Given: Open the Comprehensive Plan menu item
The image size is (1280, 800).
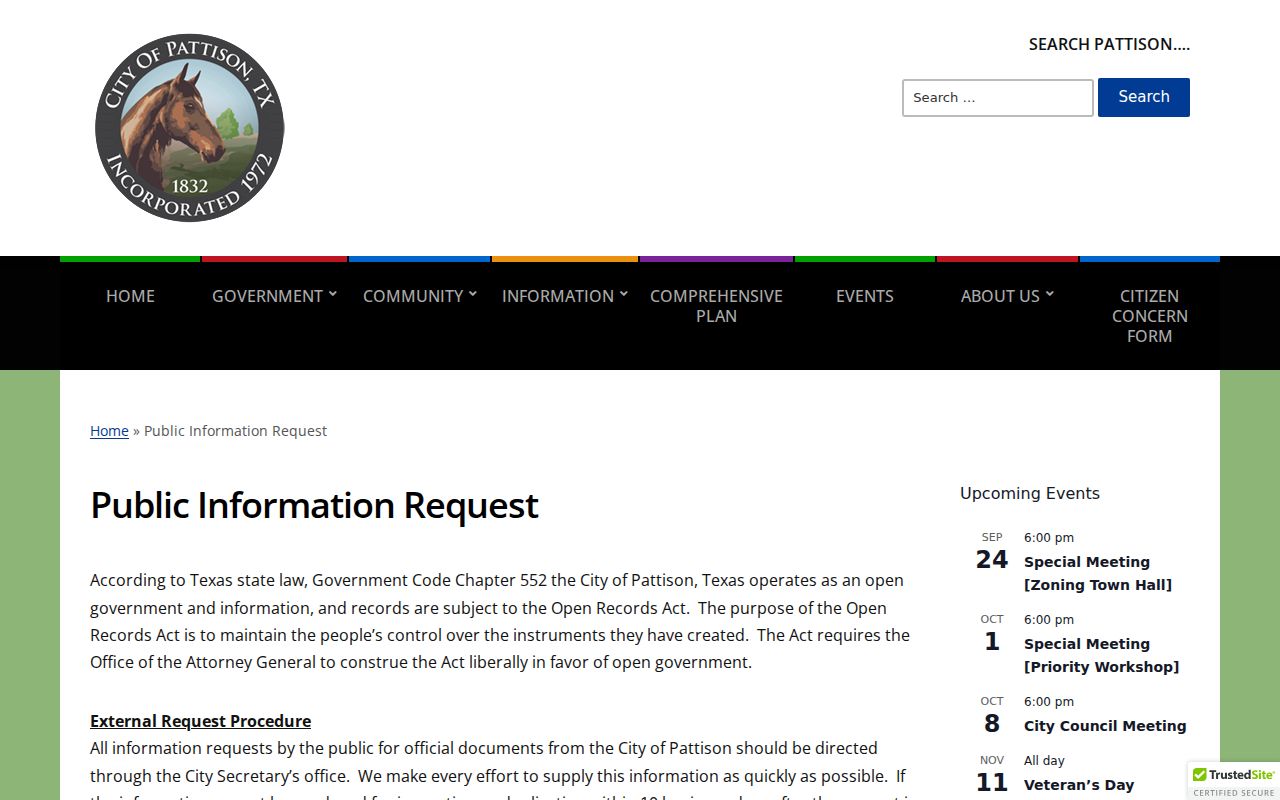Looking at the screenshot, I should pos(716,306).
